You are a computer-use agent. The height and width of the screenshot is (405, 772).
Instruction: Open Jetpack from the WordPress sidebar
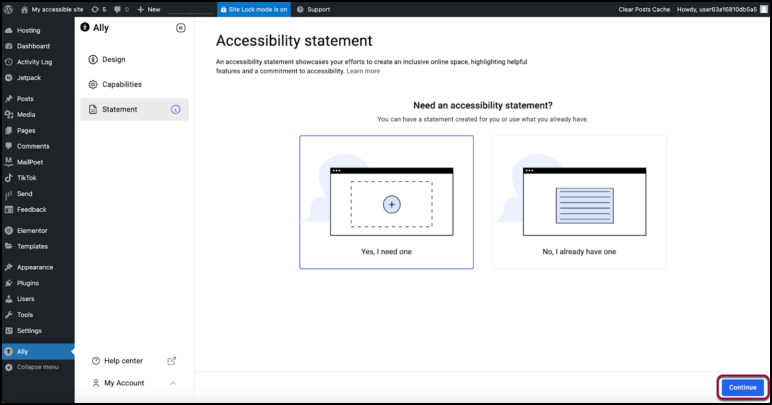tap(27, 77)
